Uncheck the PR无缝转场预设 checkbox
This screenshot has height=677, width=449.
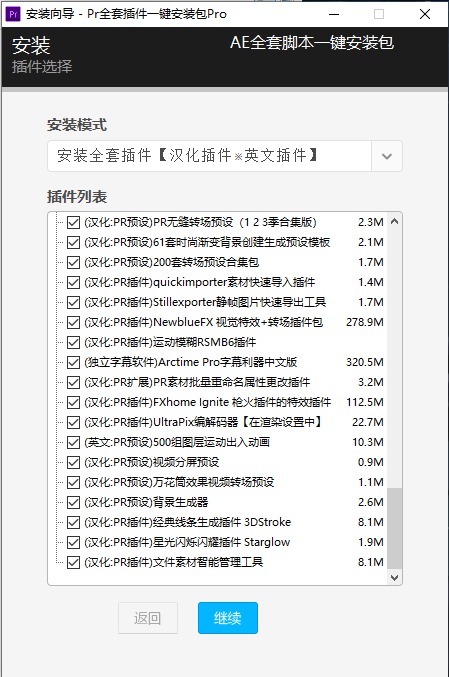tap(73, 222)
